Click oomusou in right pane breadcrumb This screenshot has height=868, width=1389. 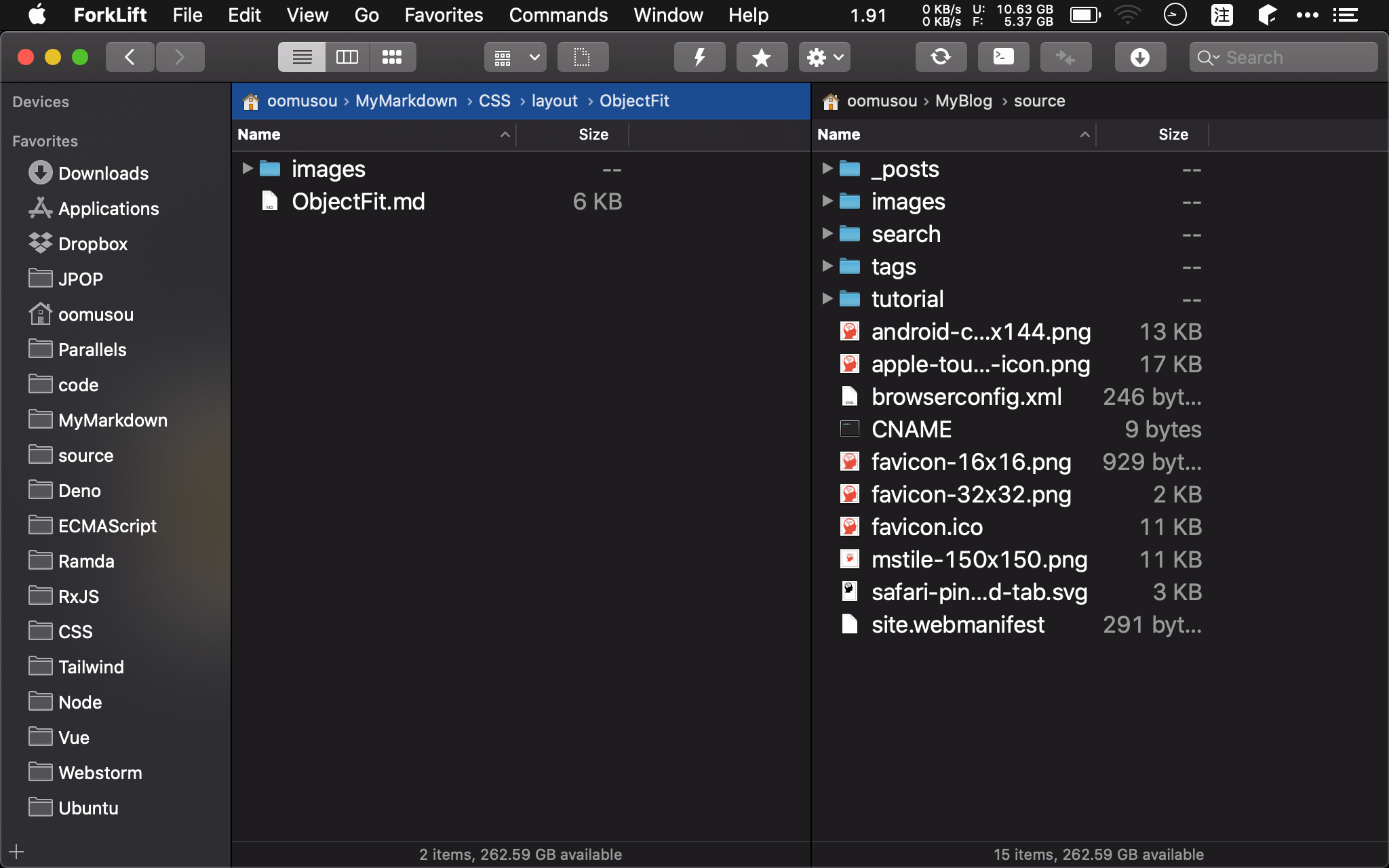coord(882,101)
